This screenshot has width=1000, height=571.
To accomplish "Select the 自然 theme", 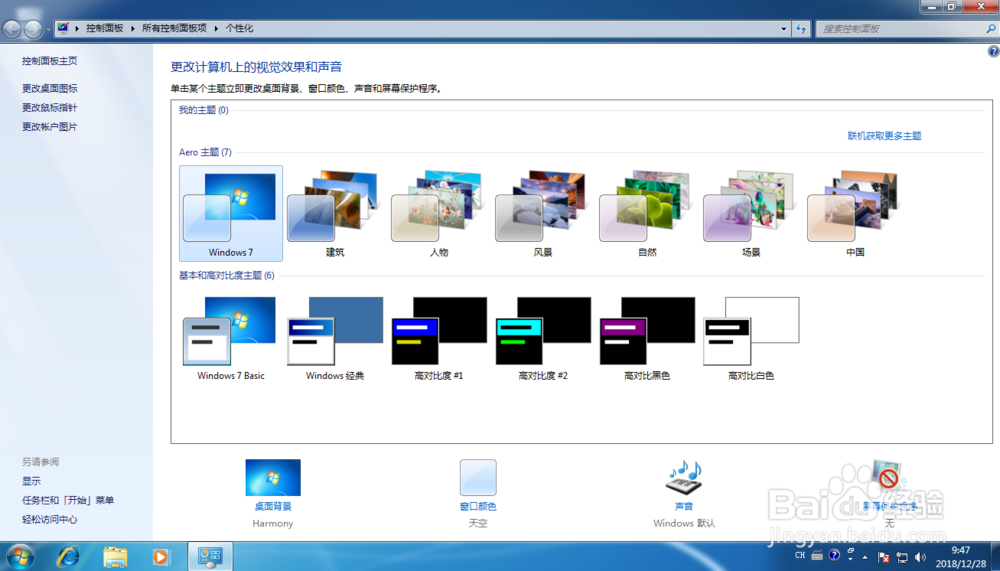I will [647, 214].
